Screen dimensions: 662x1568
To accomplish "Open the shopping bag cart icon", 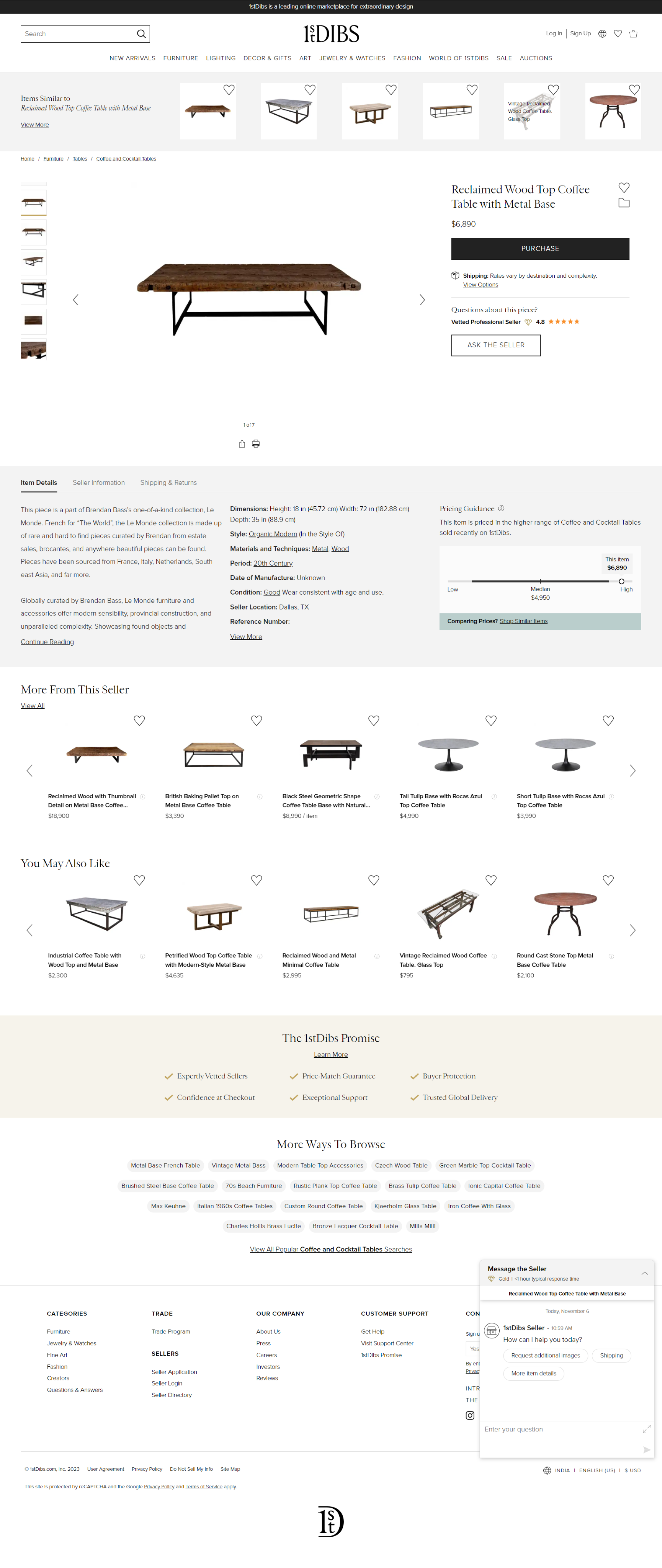I will pyautogui.click(x=633, y=34).
